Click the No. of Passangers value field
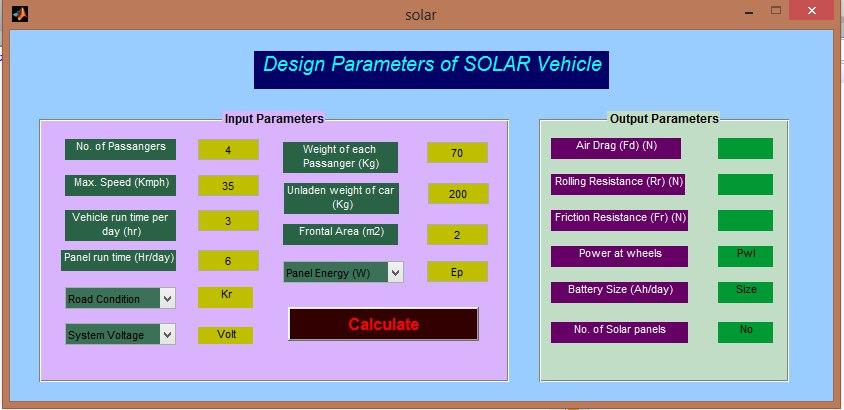 point(228,150)
